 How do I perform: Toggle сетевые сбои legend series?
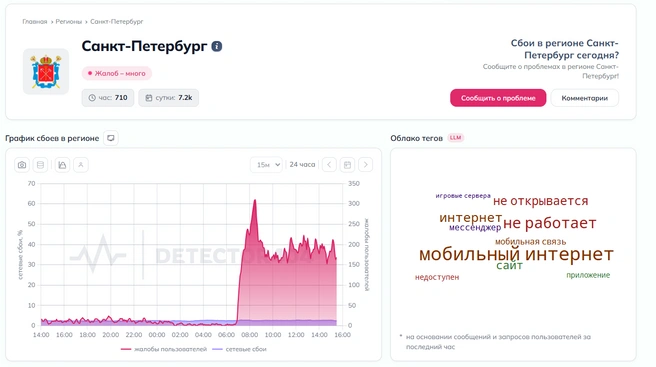tap(239, 349)
